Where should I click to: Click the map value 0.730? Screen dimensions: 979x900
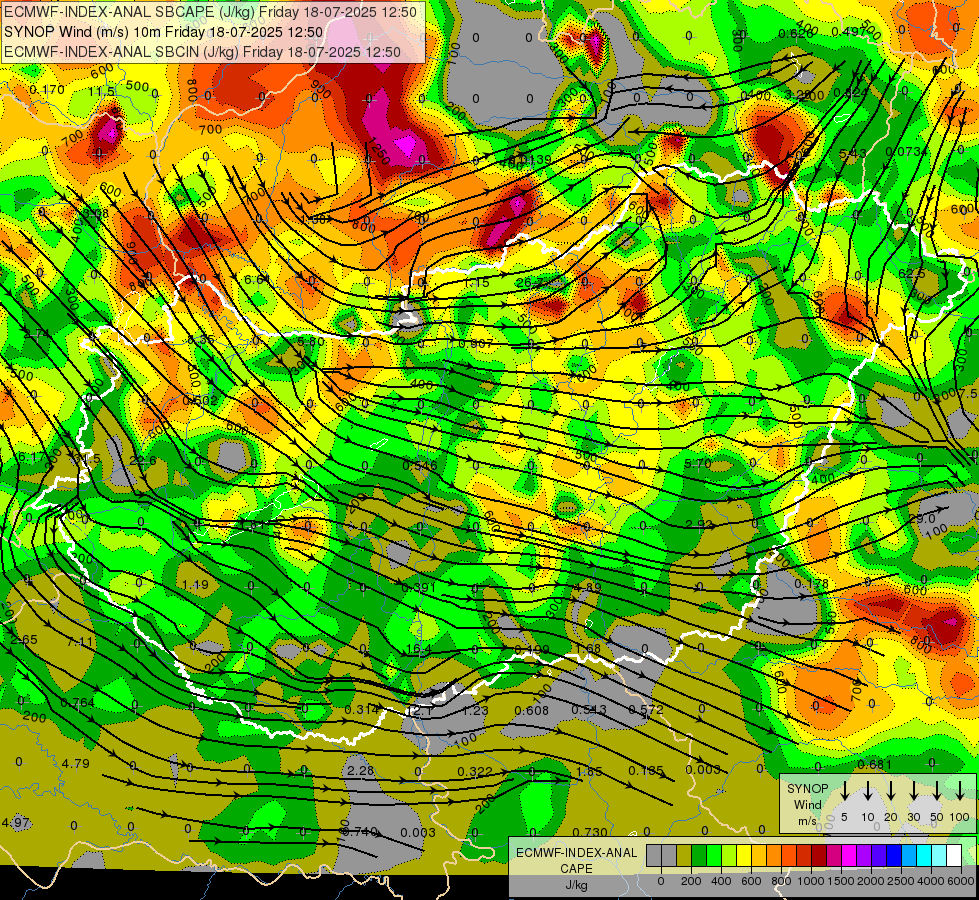pos(590,832)
